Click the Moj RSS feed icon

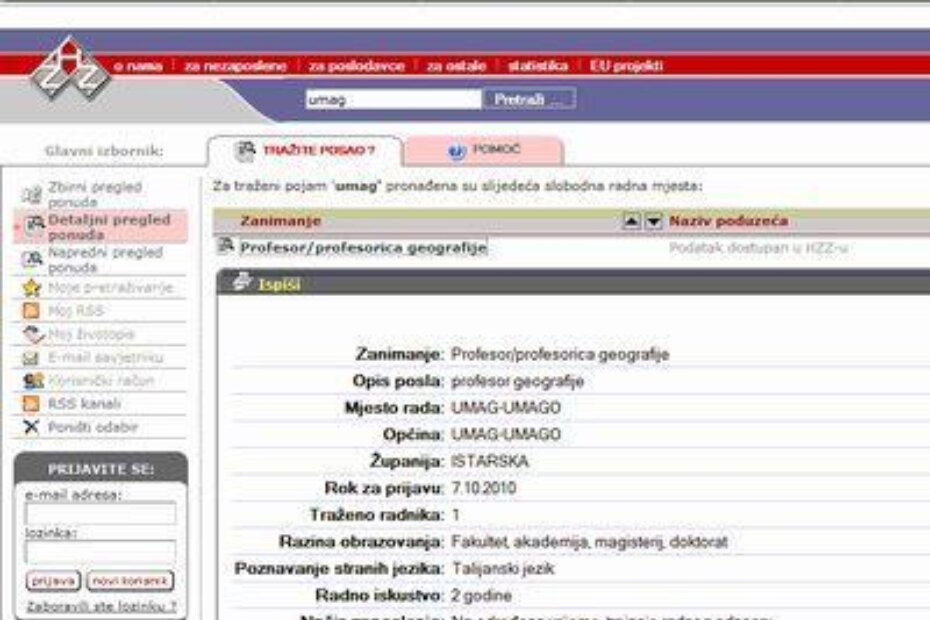pos(32,311)
